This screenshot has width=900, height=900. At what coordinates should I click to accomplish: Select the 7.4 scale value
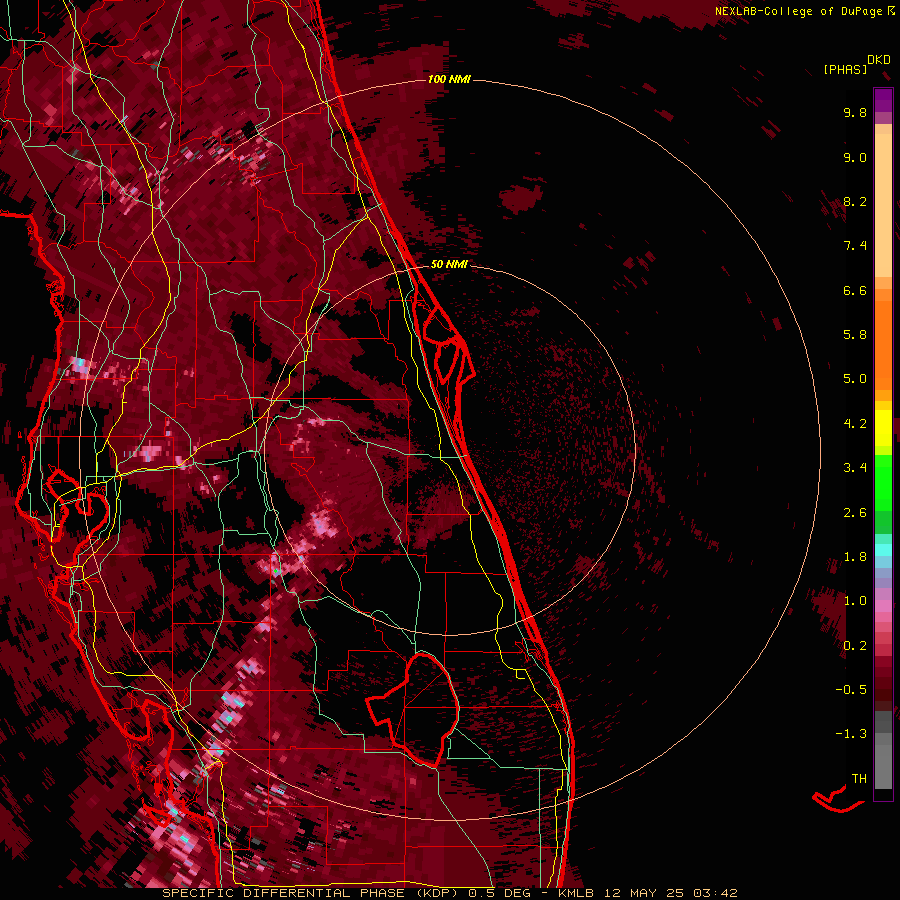[855, 246]
